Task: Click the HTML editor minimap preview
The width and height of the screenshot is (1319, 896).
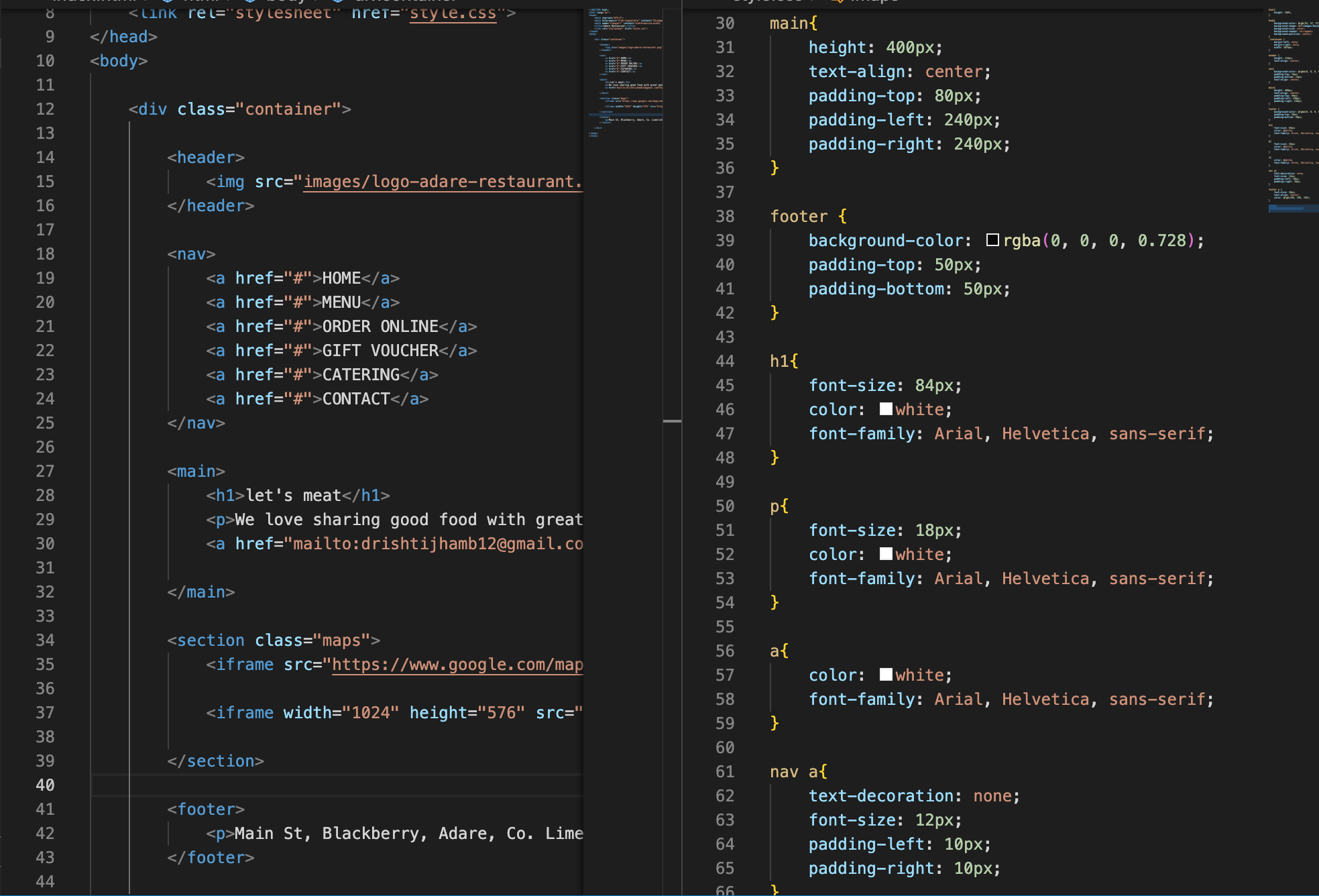Action: 625,74
